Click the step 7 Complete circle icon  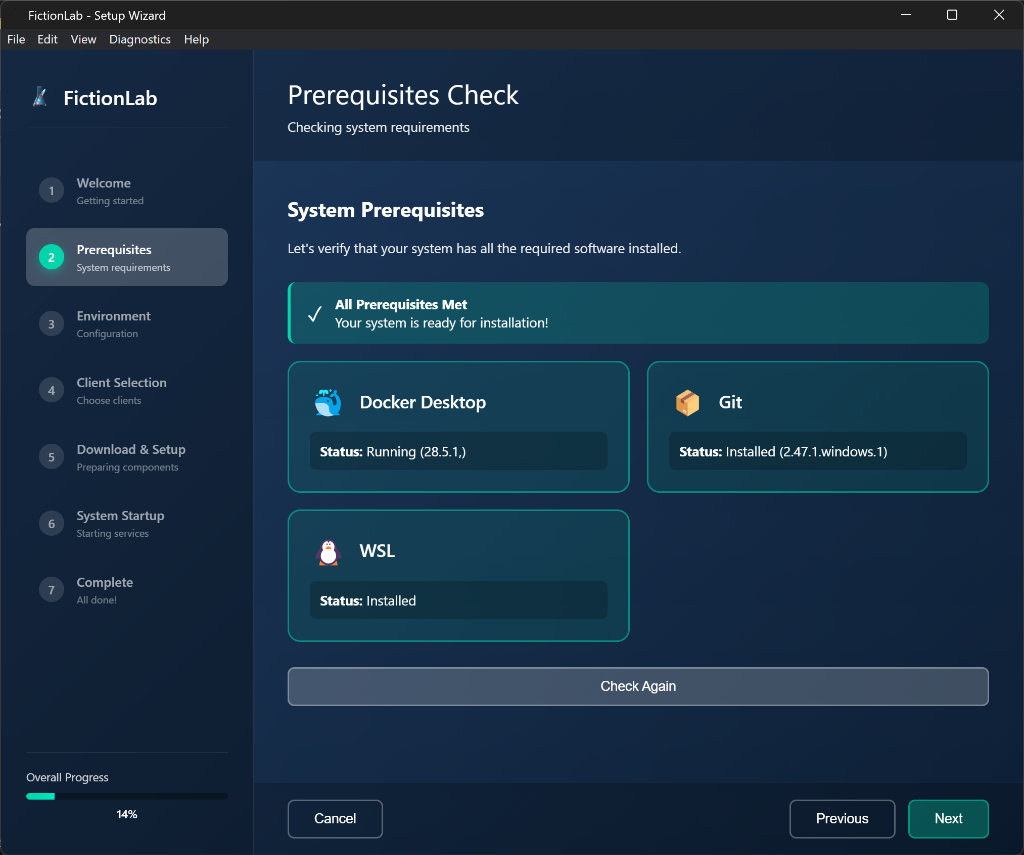pos(51,590)
